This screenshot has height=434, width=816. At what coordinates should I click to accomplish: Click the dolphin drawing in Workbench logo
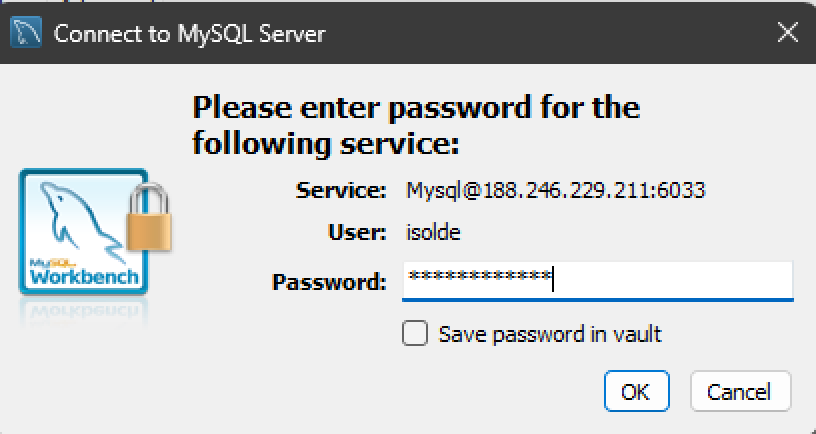click(82, 220)
